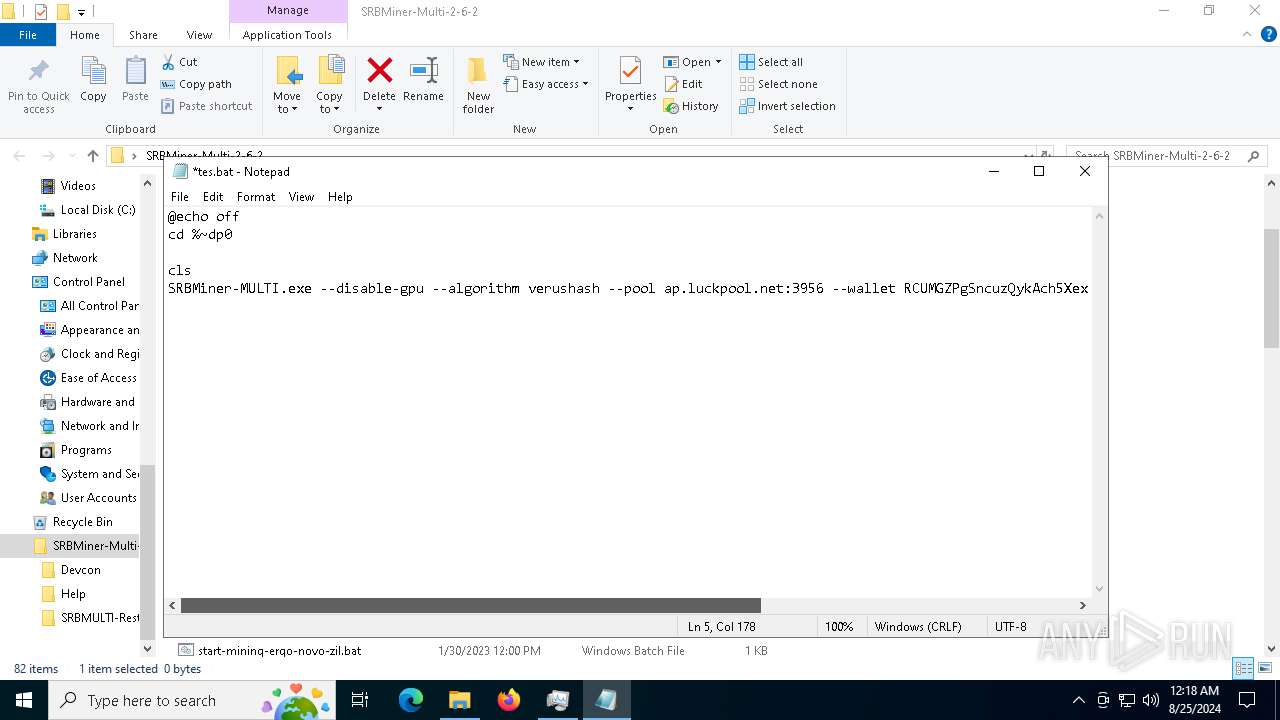Switch to large icons view button

point(1264,668)
